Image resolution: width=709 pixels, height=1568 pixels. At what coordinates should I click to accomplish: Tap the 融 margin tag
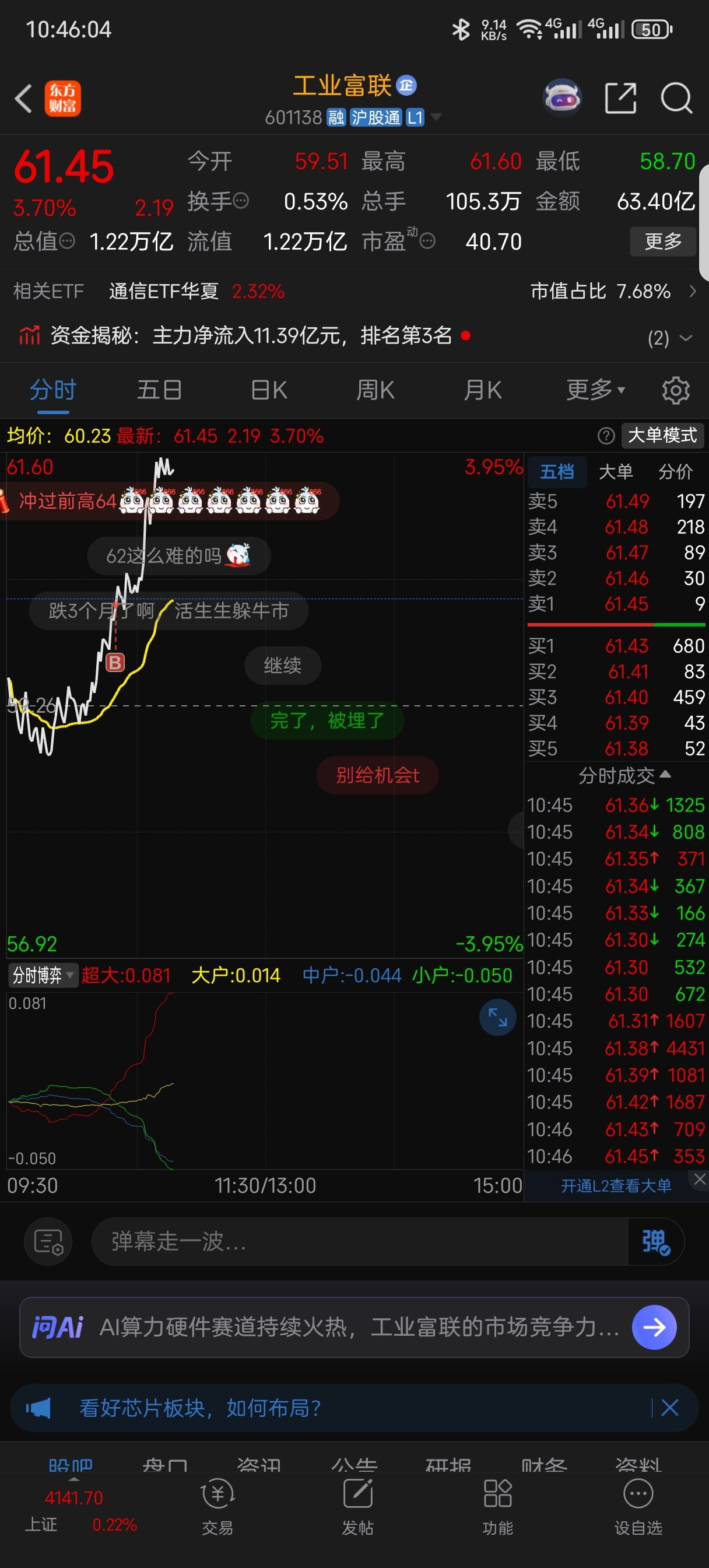(336, 117)
